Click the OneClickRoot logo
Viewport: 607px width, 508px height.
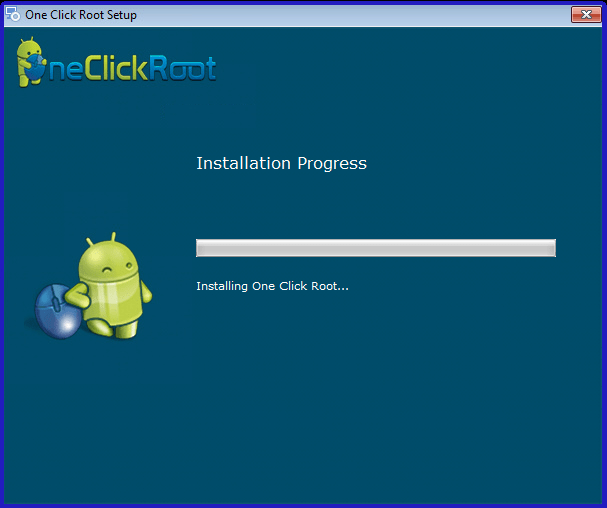click(x=116, y=62)
